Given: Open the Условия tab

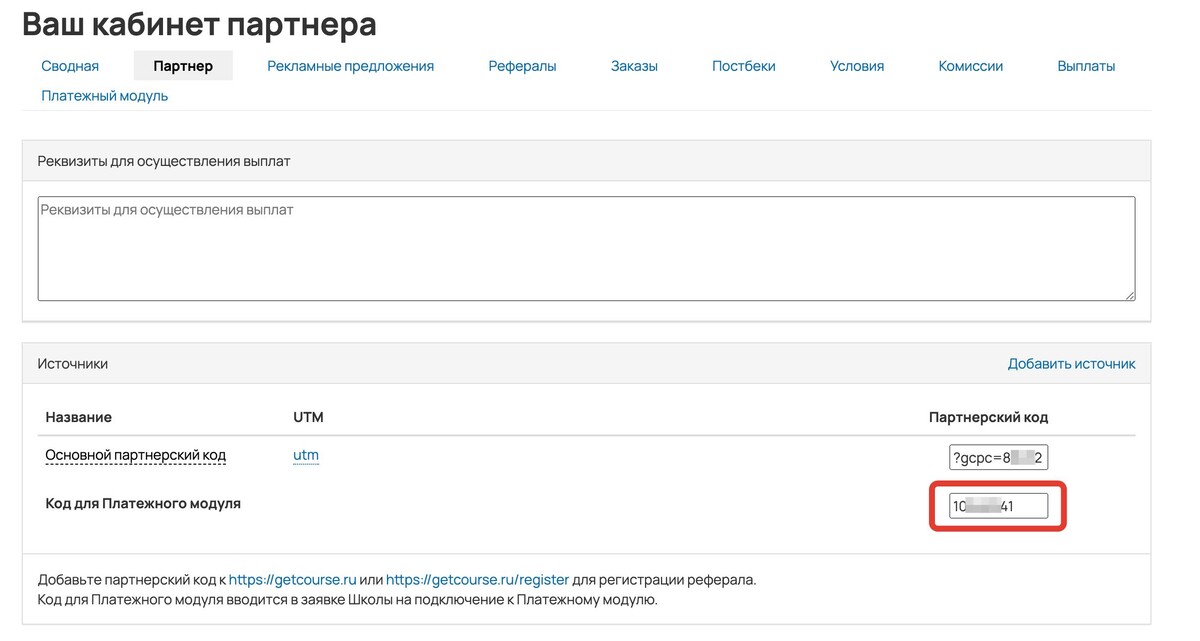Looking at the screenshot, I should (857, 66).
